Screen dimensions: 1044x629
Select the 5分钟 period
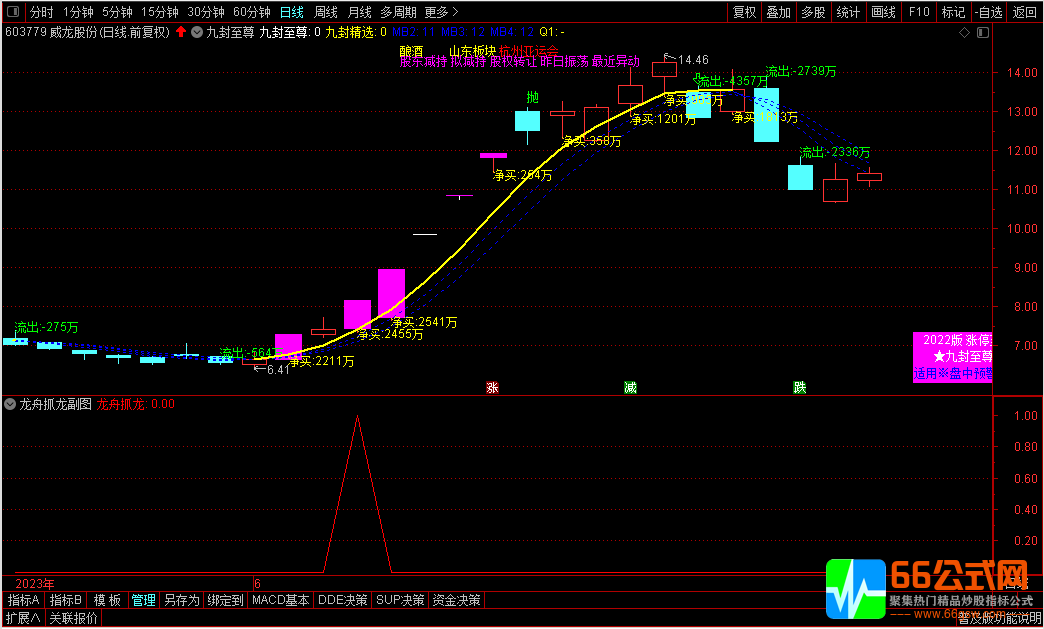tap(117, 12)
